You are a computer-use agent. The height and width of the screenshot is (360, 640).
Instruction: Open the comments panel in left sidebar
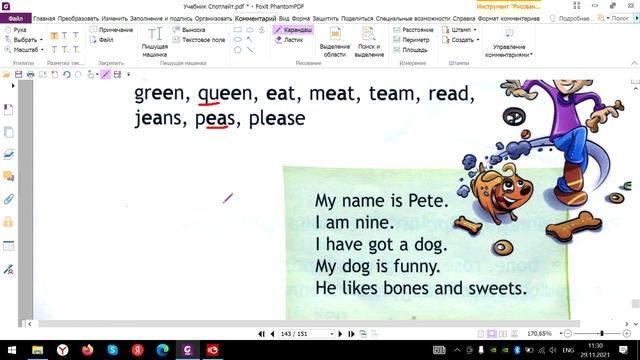(x=8, y=176)
